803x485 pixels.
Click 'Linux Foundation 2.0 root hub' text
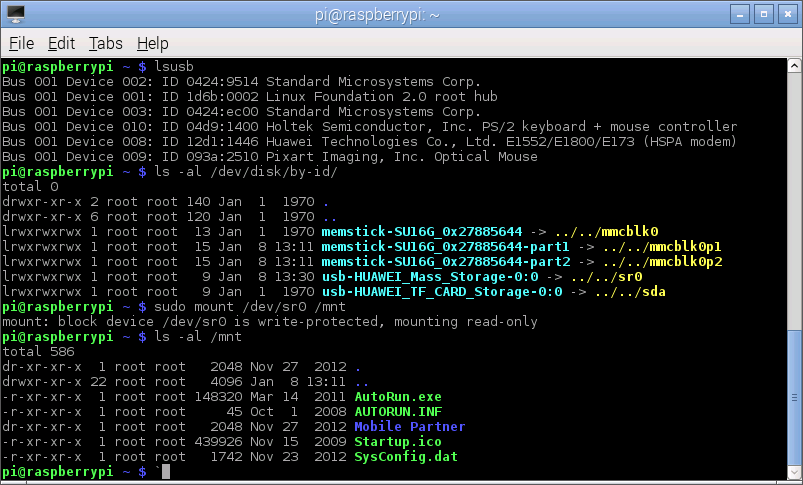[382, 96]
